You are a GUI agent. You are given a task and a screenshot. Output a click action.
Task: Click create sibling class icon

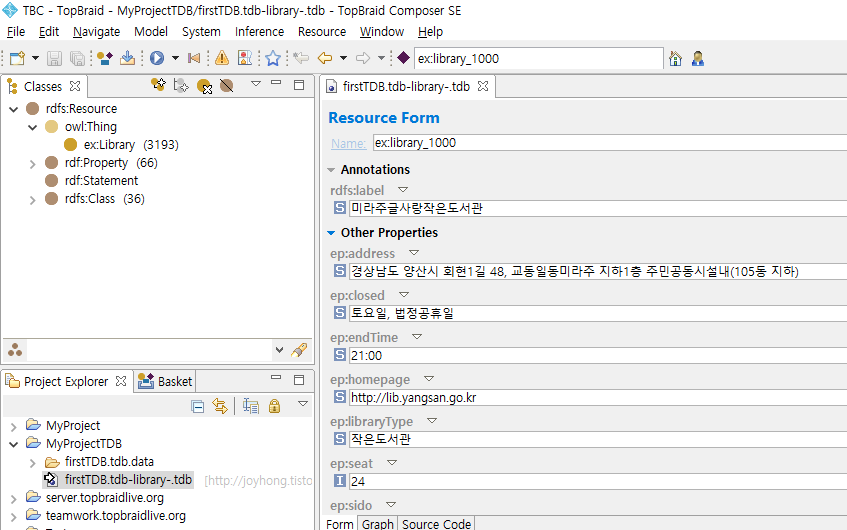pyautogui.click(x=181, y=85)
